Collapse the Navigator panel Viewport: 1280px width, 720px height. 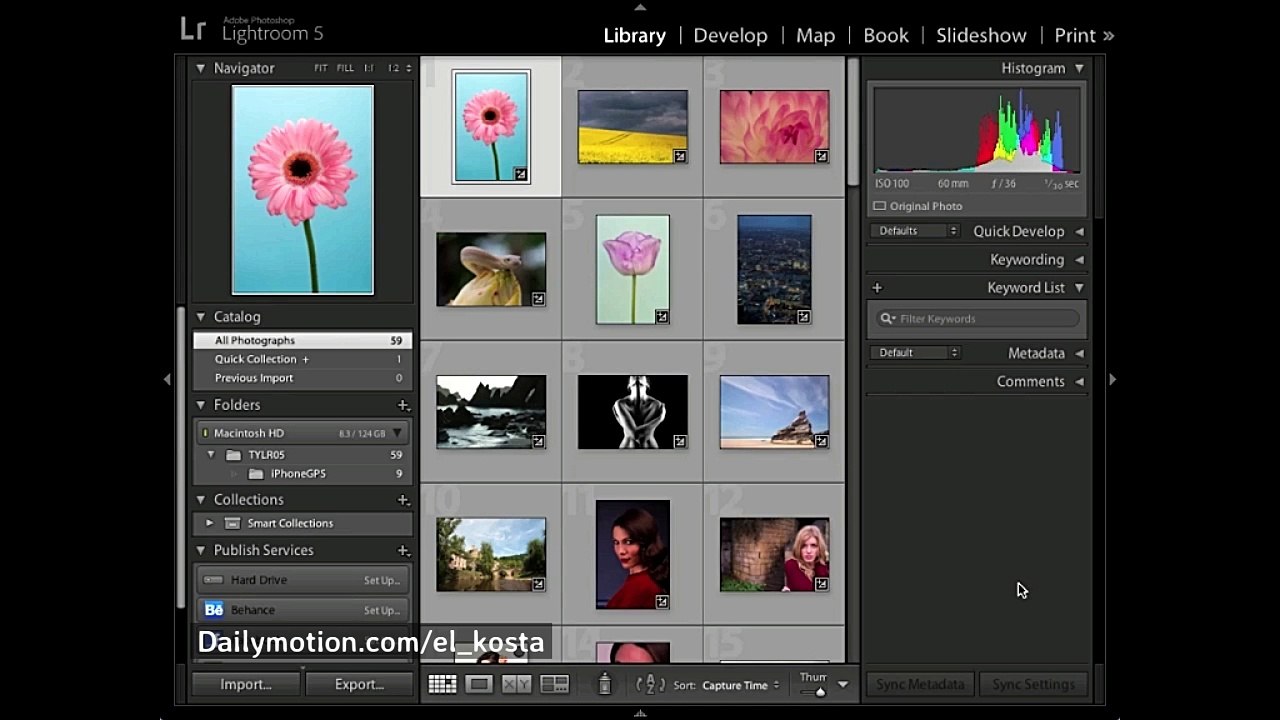tap(201, 68)
